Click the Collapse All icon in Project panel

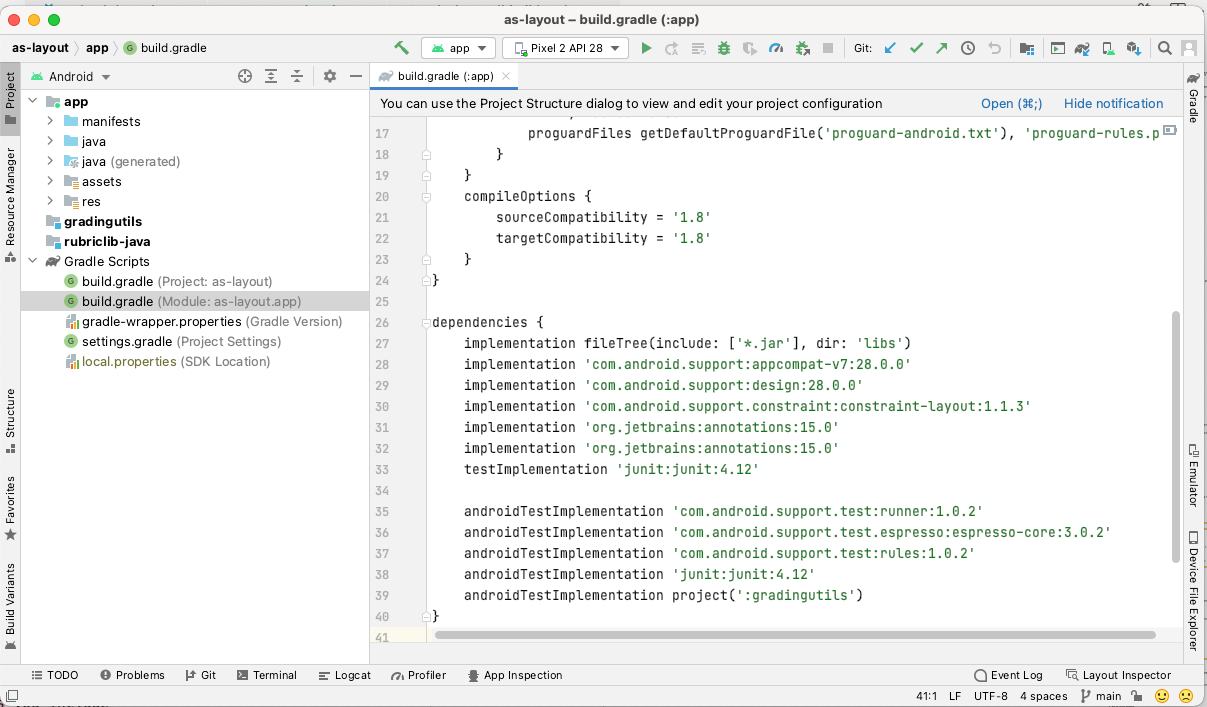(297, 76)
